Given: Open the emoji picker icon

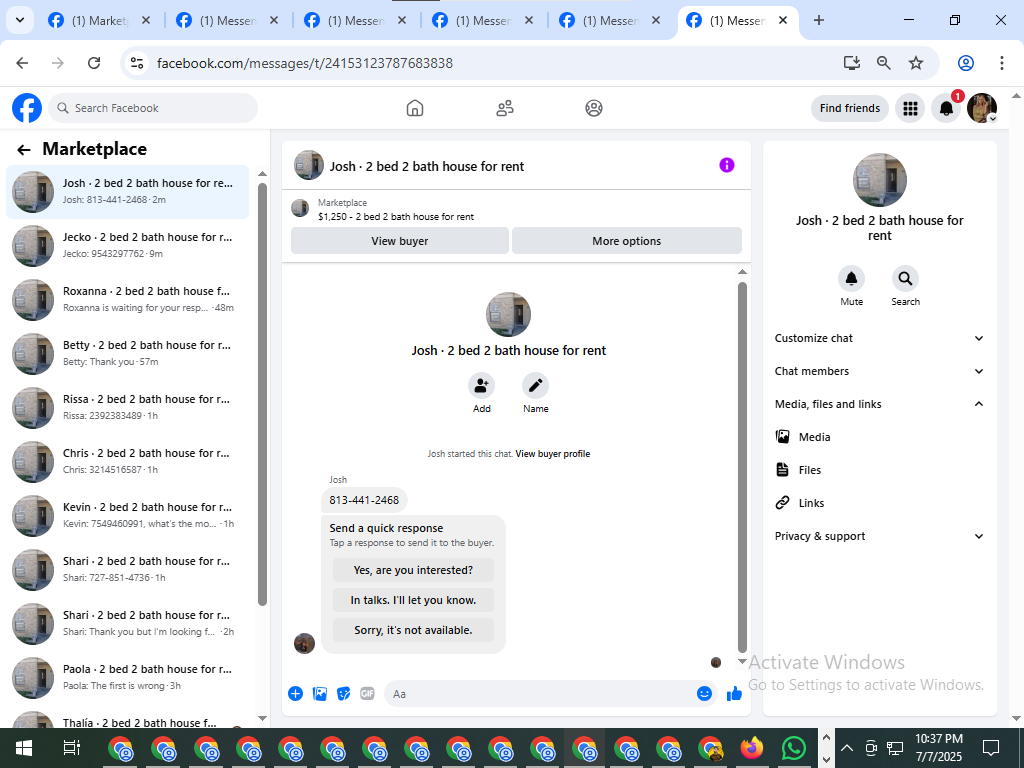Looking at the screenshot, I should click(x=704, y=694).
